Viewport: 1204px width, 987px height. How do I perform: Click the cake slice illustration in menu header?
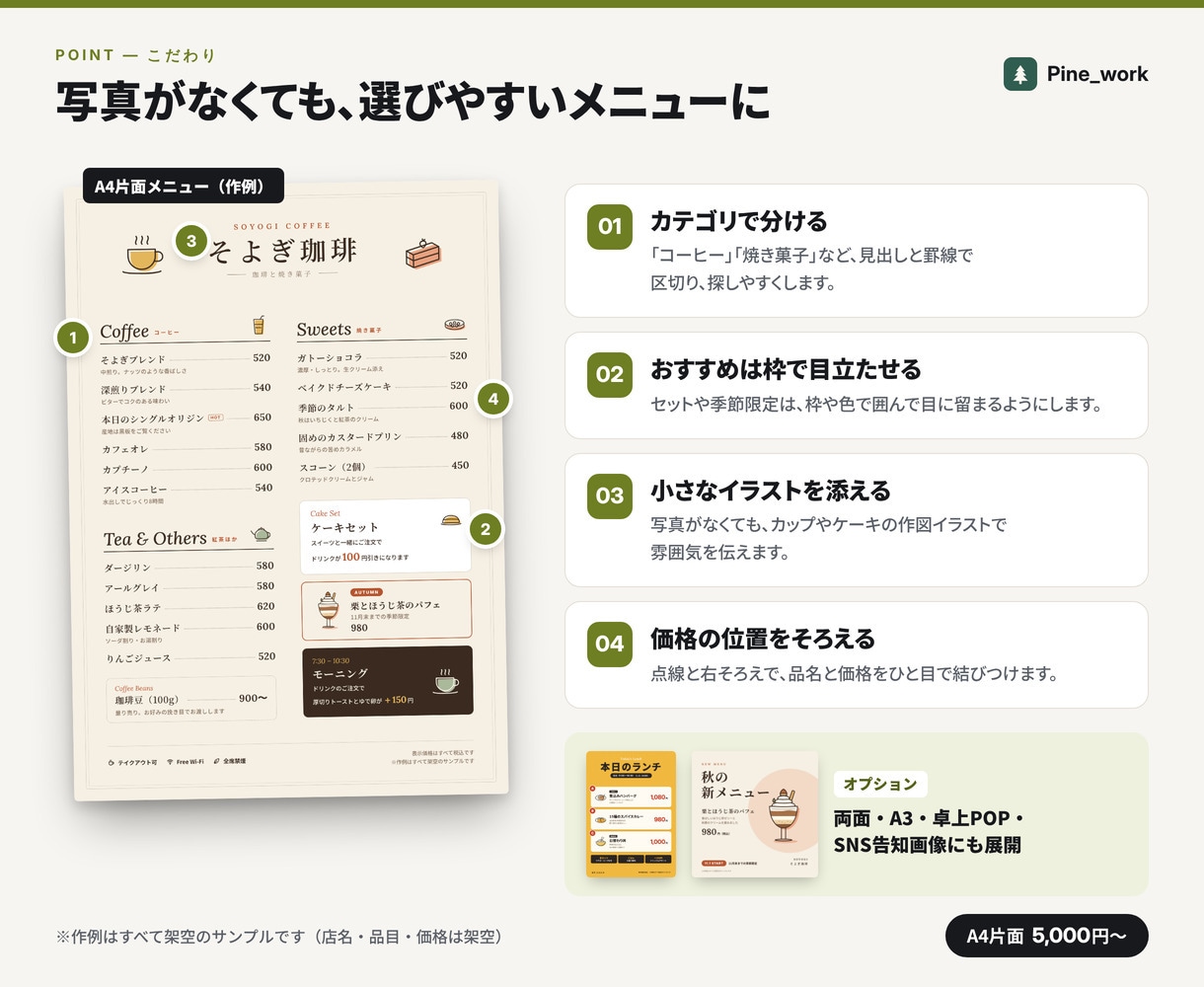pos(422,254)
